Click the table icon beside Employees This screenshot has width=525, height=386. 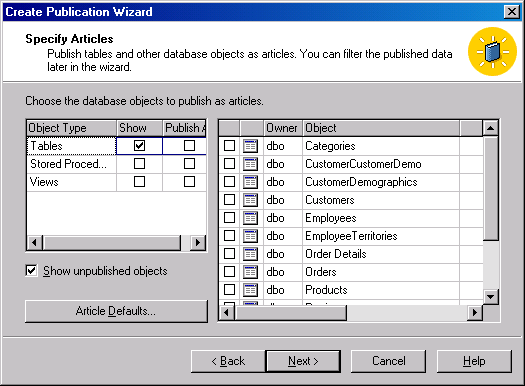250,218
